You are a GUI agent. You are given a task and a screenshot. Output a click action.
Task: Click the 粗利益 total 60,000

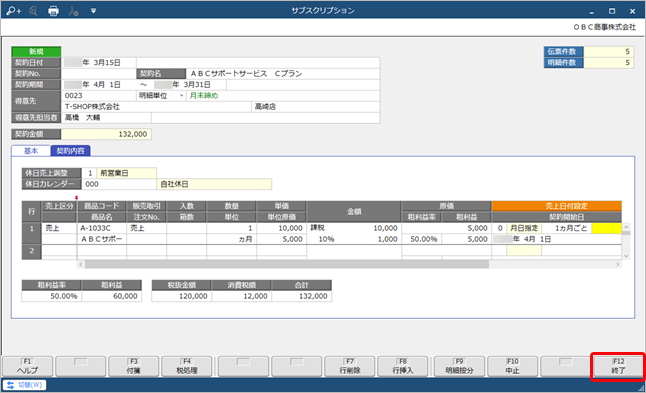tap(112, 296)
